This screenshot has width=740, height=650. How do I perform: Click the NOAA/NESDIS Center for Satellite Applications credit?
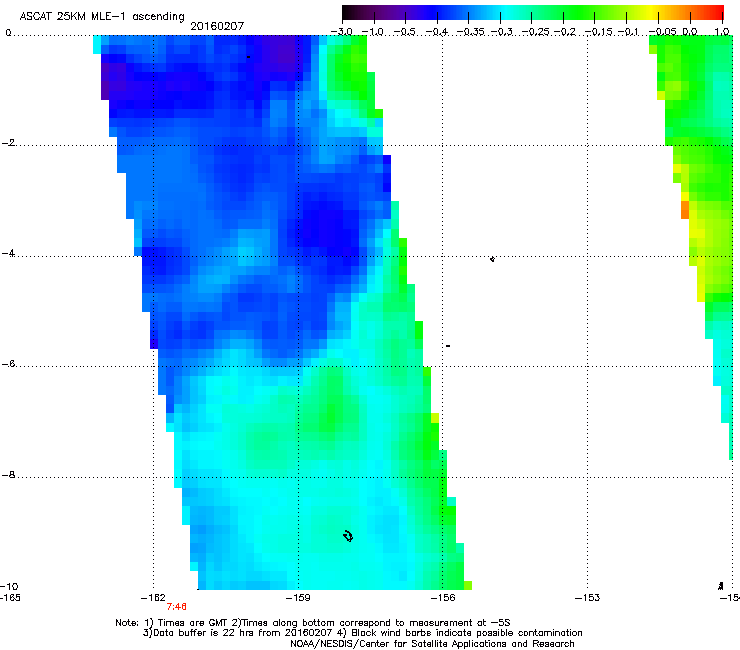pyautogui.click(x=432, y=644)
